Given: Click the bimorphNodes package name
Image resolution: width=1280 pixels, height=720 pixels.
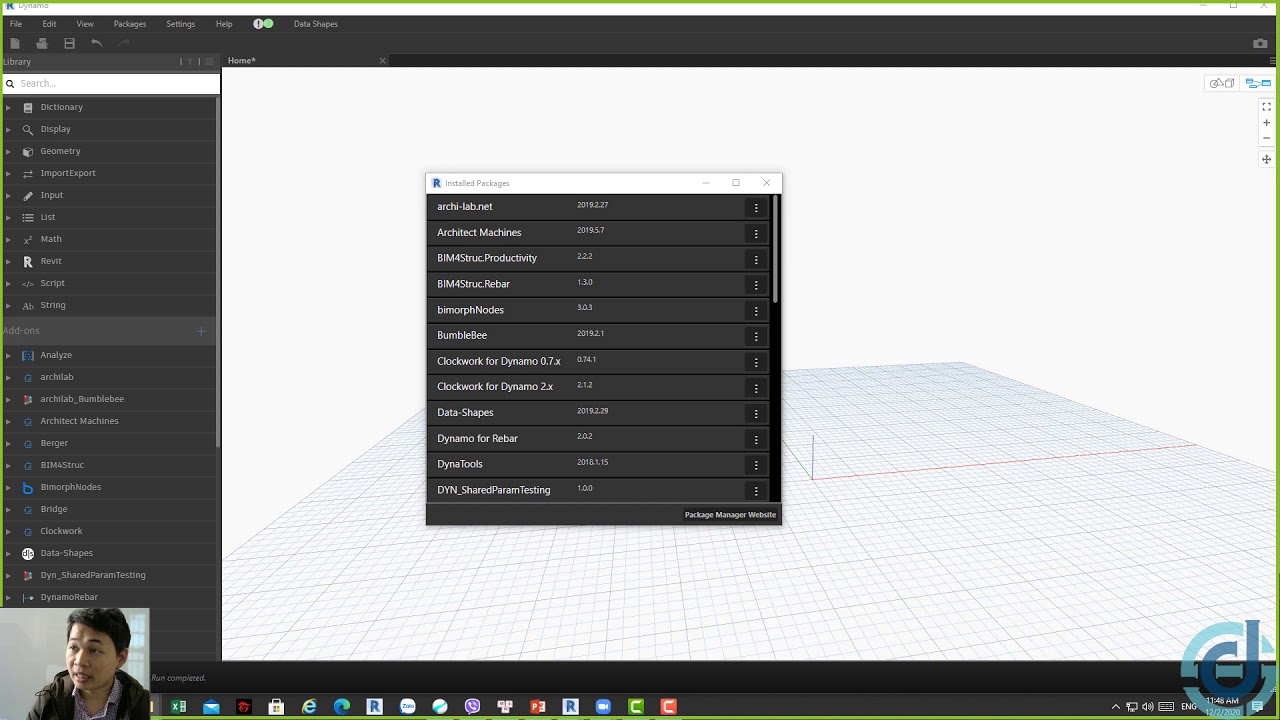Looking at the screenshot, I should tap(470, 310).
